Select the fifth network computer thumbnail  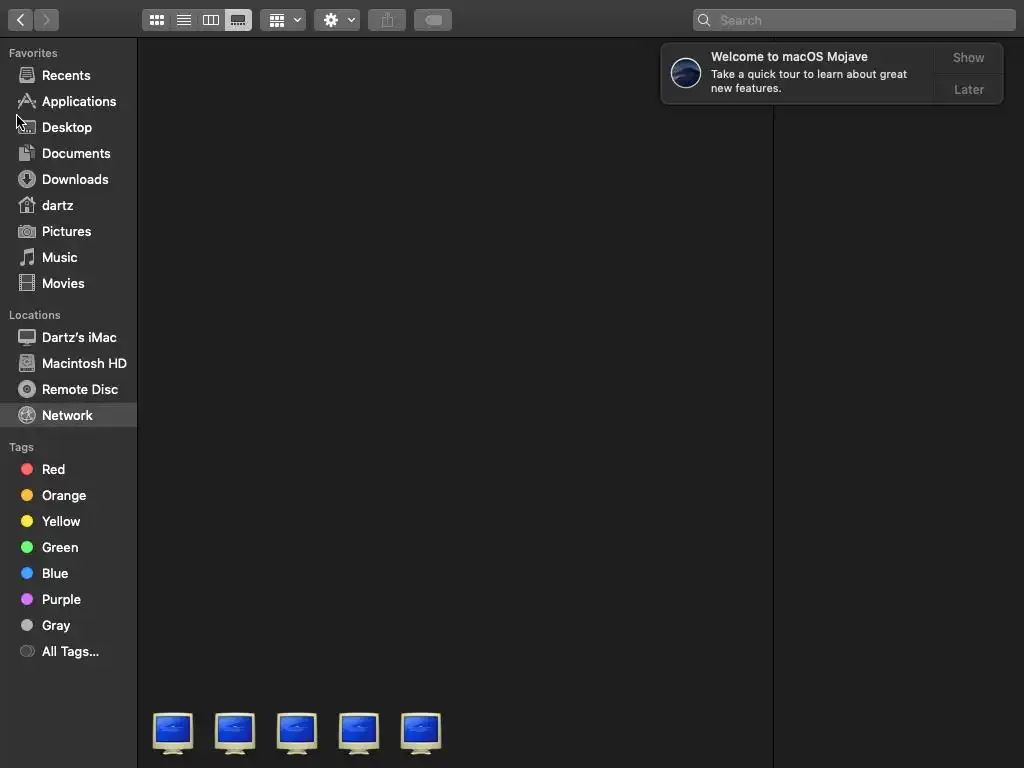click(421, 733)
